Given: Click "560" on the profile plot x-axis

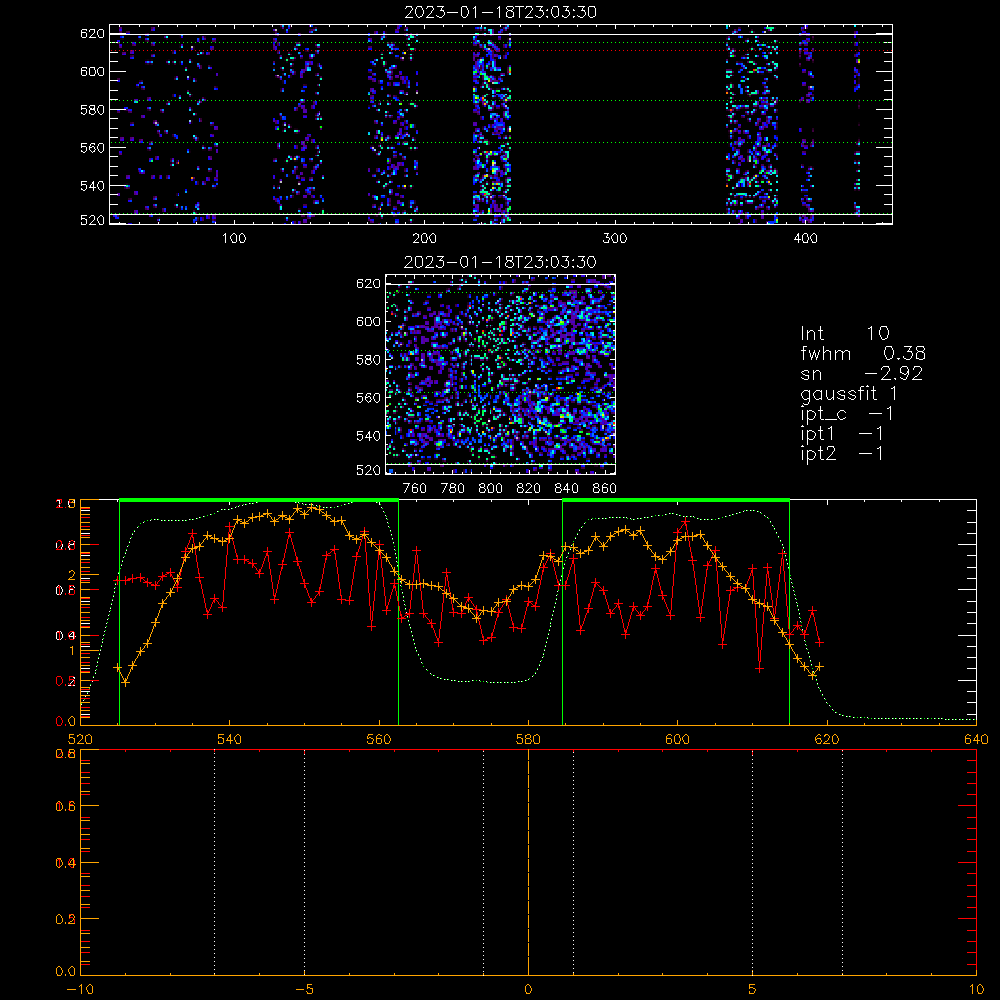Looking at the screenshot, I should (x=379, y=739).
